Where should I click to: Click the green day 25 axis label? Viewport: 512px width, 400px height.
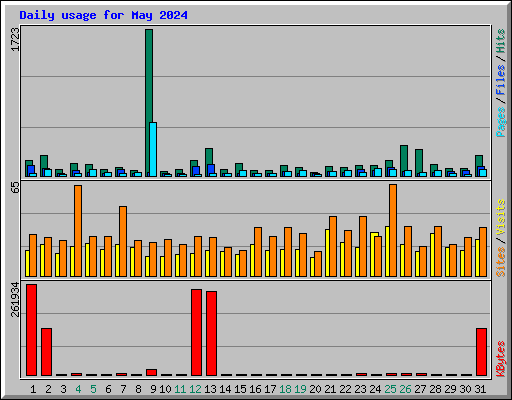tap(390, 389)
